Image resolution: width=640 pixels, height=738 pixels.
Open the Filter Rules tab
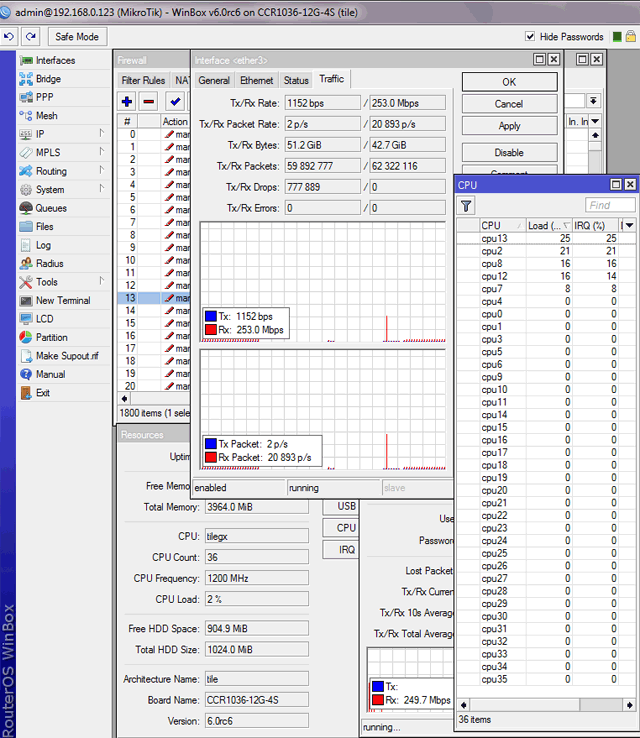pyautogui.click(x=143, y=80)
